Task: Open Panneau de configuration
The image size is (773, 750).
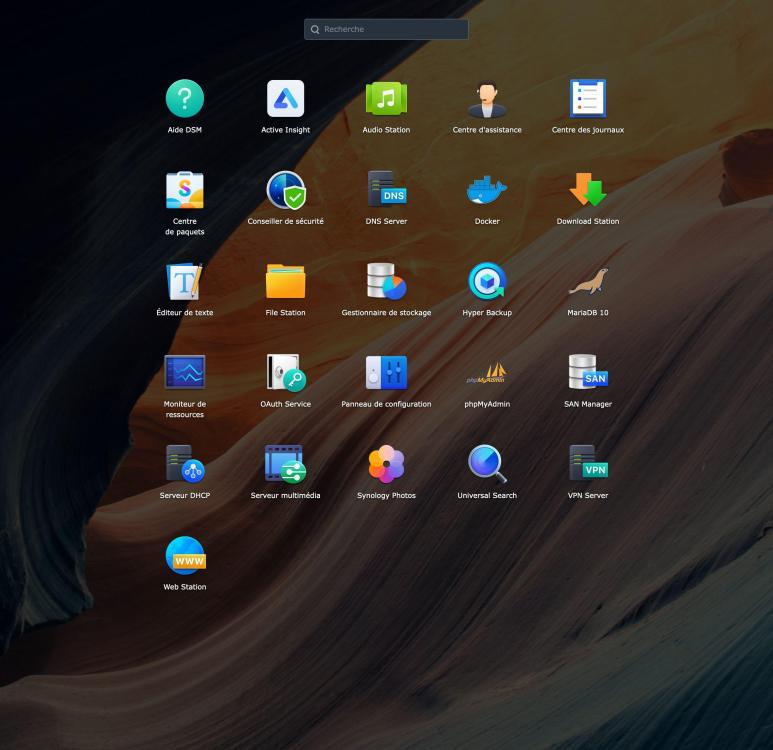Action: [x=386, y=373]
